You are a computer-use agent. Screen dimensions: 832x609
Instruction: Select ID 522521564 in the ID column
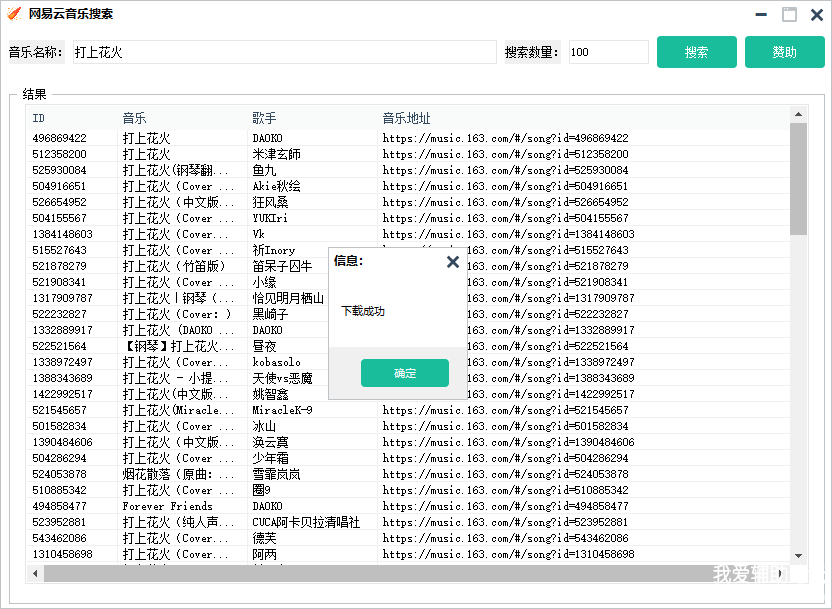coord(59,346)
